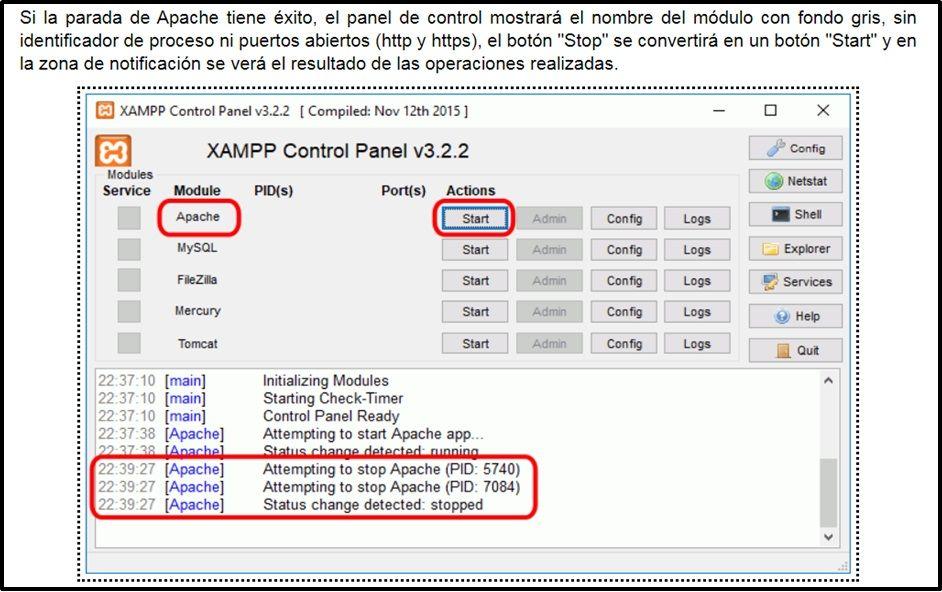
Task: Start the Apache module
Action: (475, 219)
